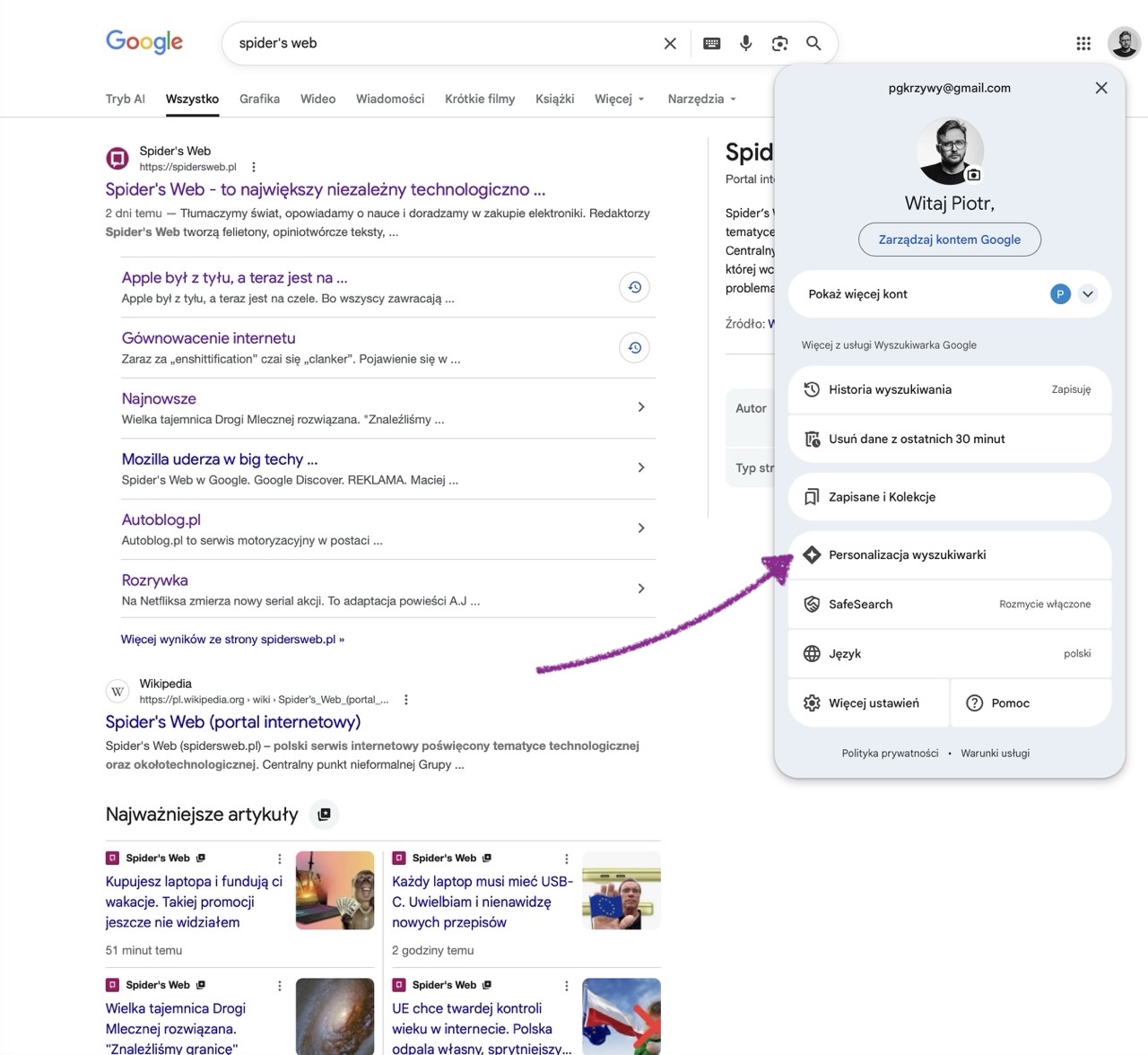The height and width of the screenshot is (1055, 1148).
Task: Switch to the Grafika tab
Action: [259, 99]
